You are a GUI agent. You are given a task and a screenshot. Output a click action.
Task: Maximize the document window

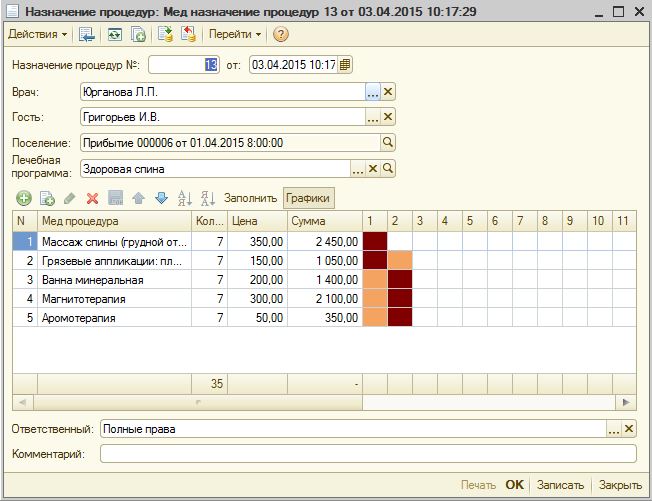click(619, 12)
